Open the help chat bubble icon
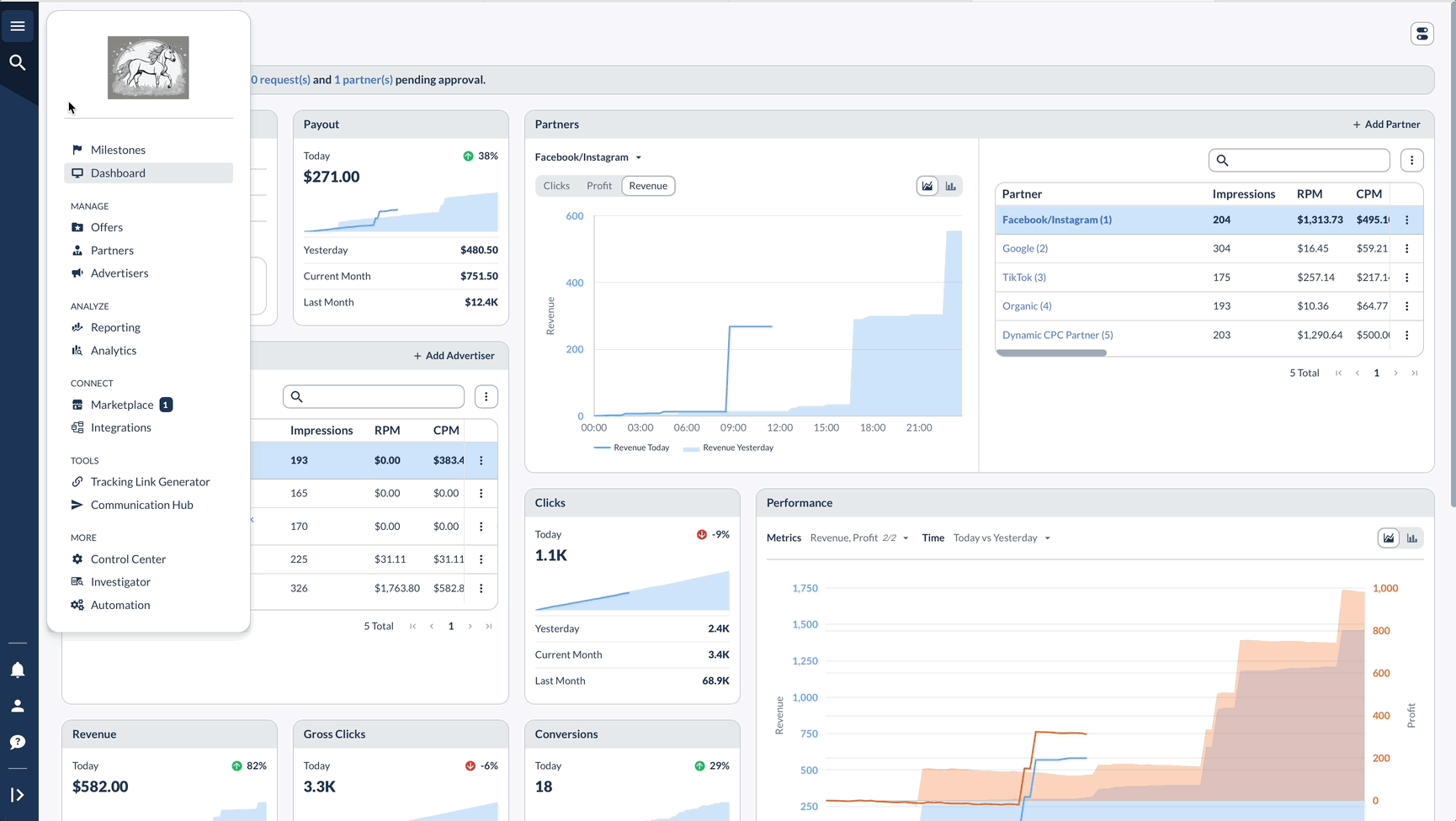Screen dimensions: 1456x821 pyautogui.click(x=18, y=742)
